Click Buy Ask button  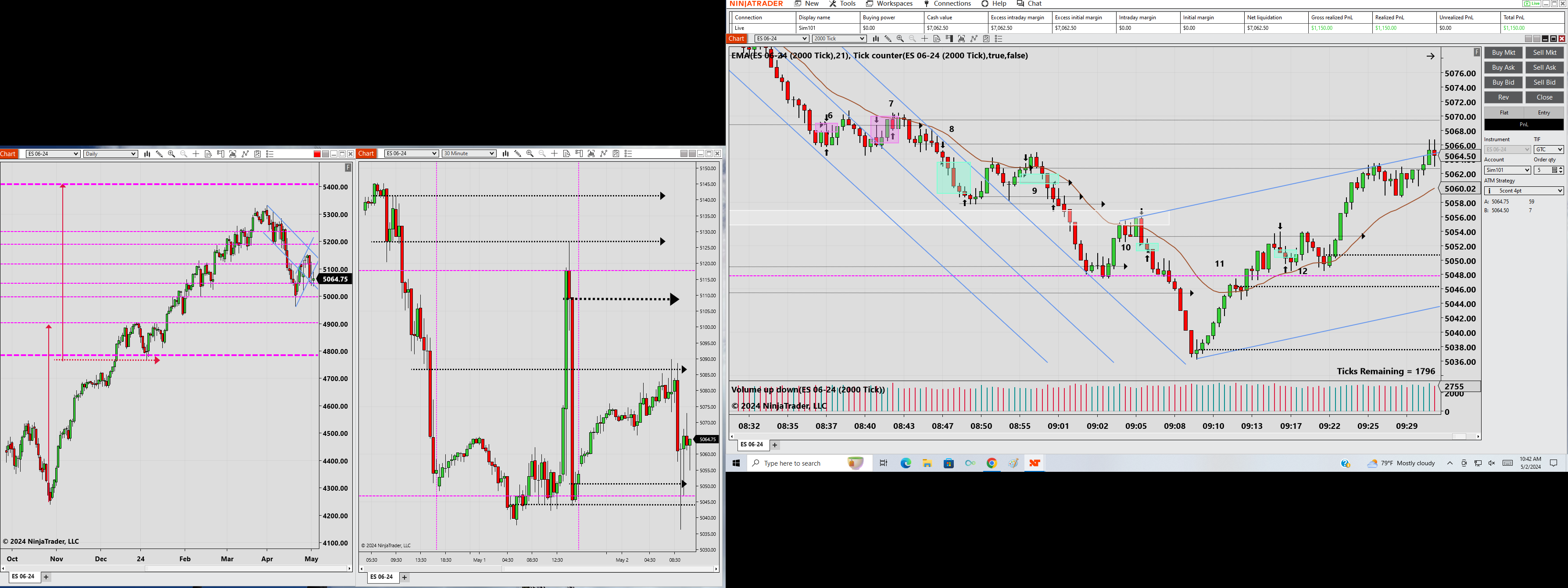[1504, 68]
